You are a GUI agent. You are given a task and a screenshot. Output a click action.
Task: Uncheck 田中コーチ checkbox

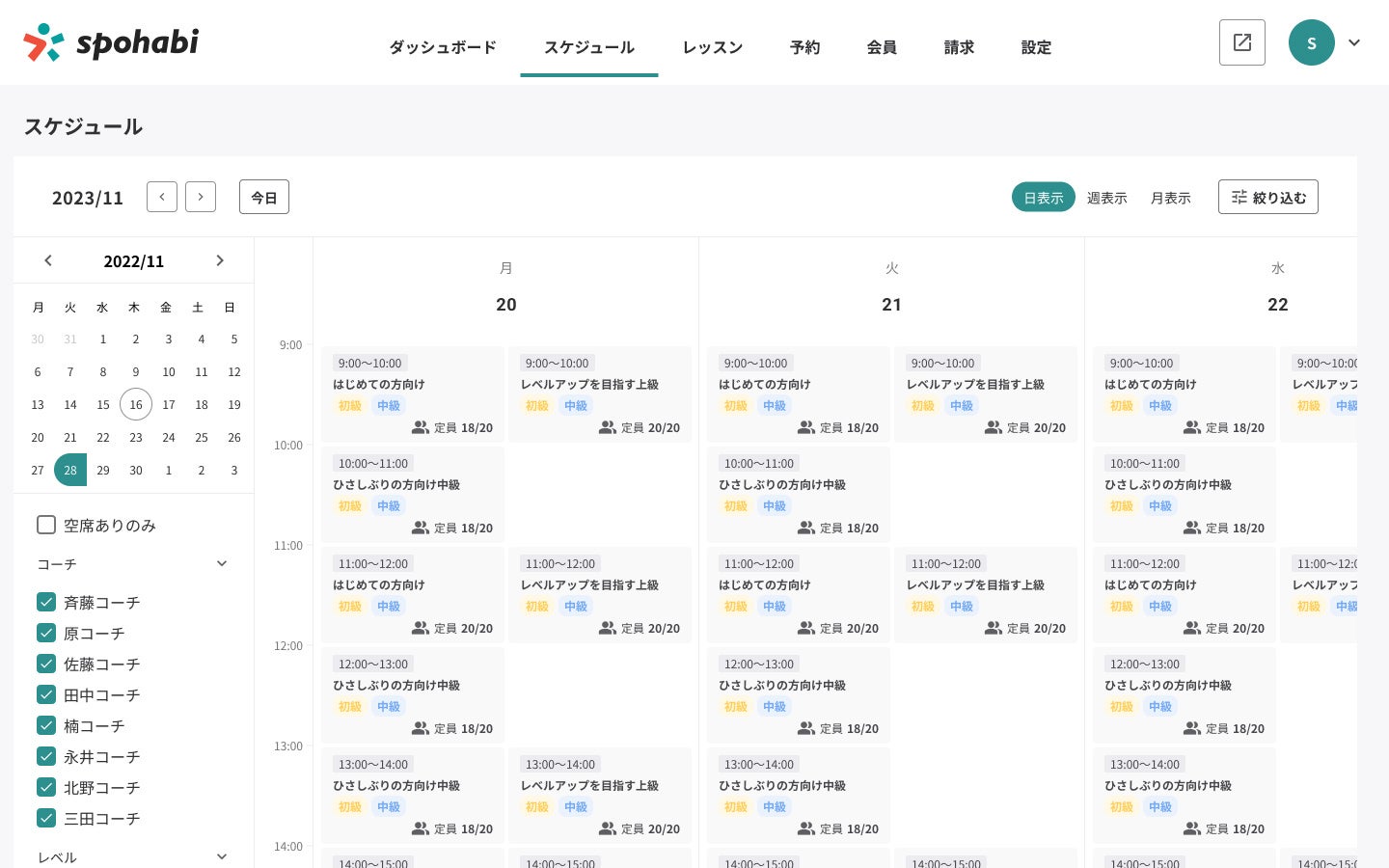(46, 694)
